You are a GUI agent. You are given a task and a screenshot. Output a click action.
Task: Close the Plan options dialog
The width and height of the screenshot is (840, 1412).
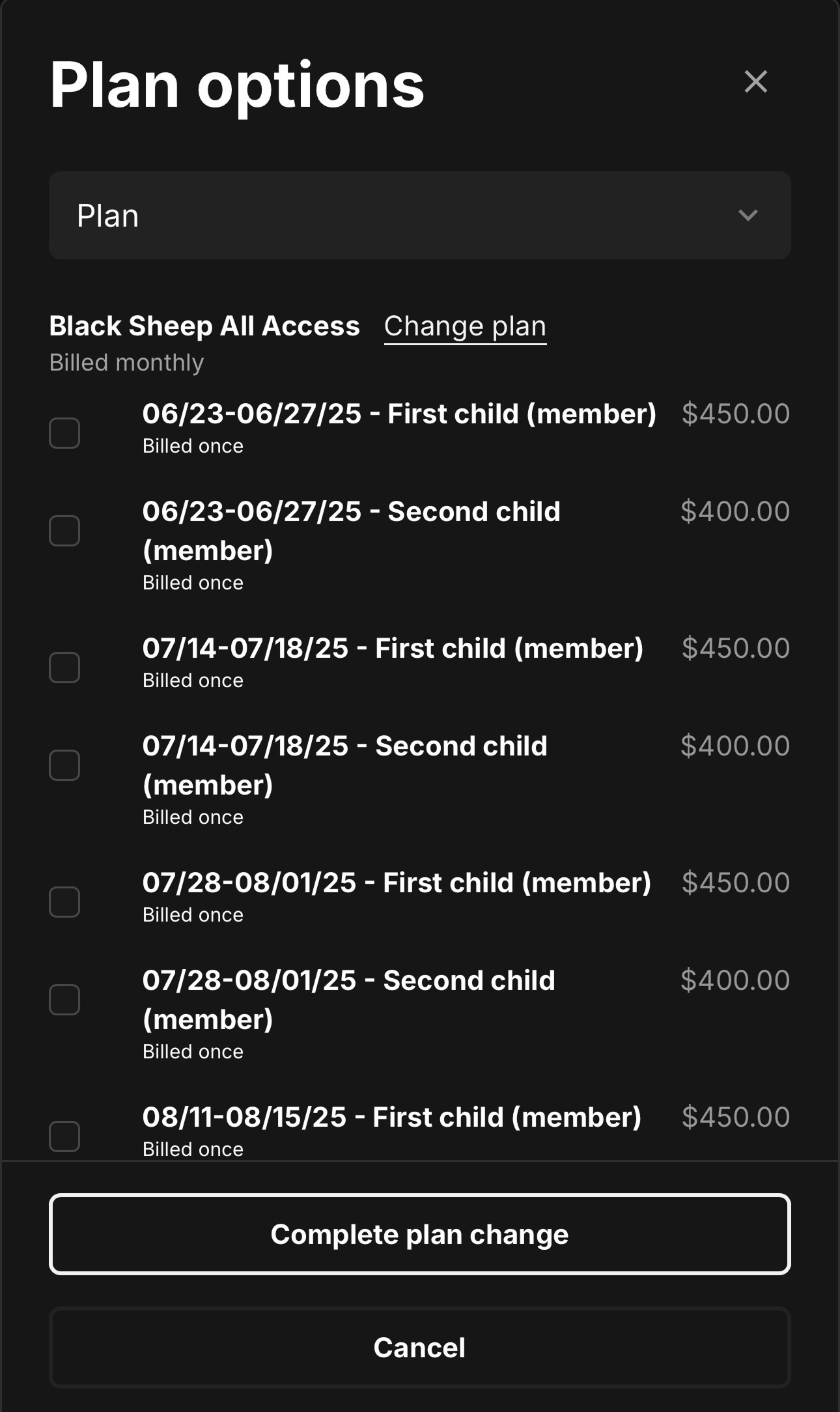pos(755,82)
